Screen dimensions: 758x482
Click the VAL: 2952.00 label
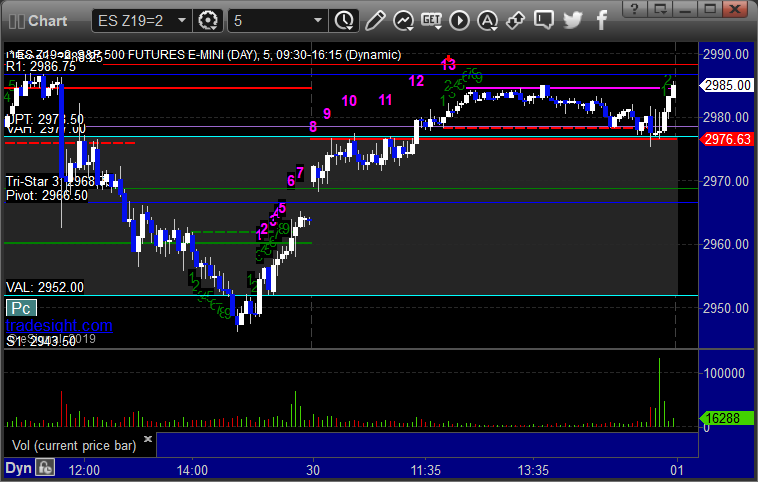44,287
